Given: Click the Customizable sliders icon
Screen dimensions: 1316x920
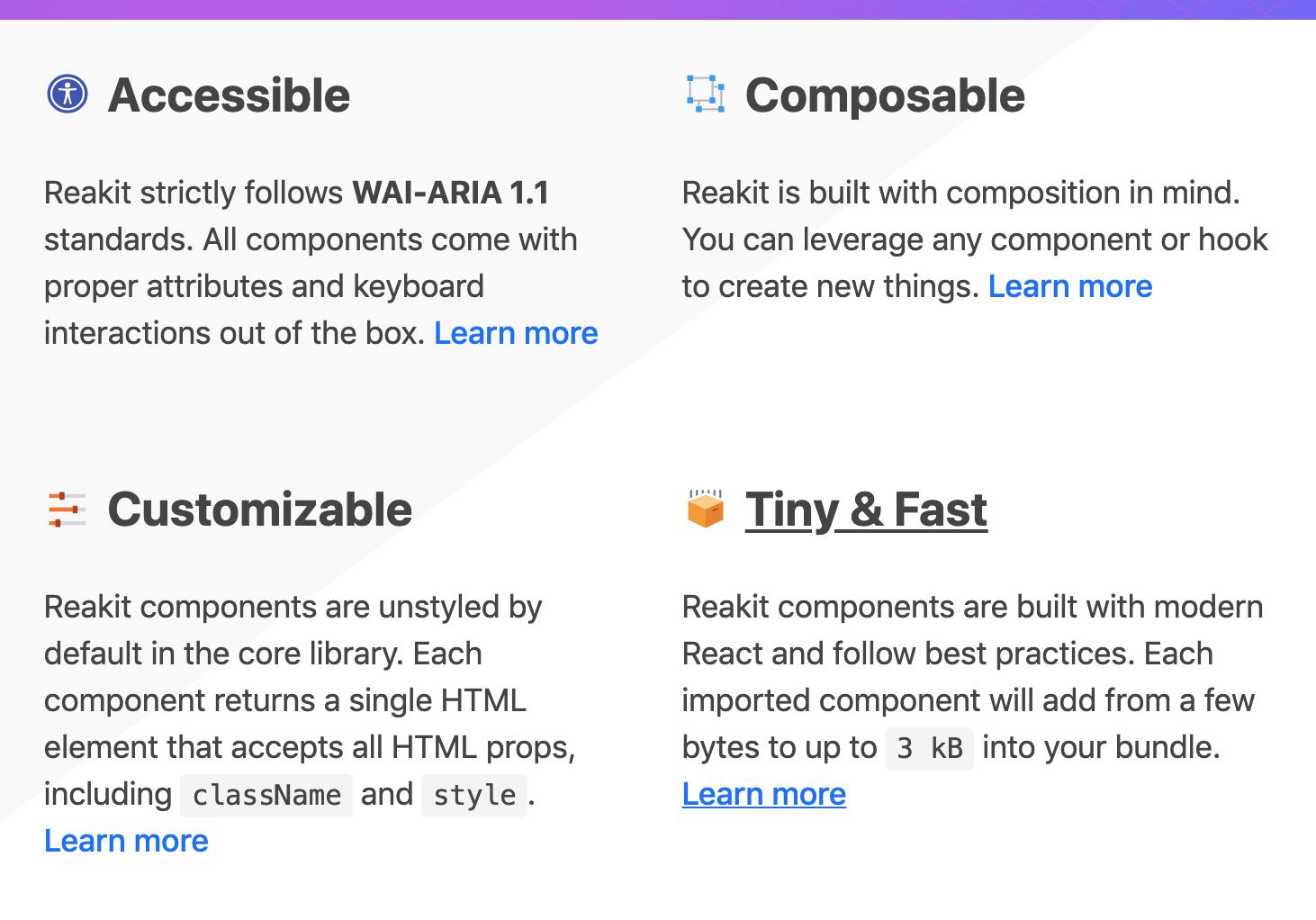Looking at the screenshot, I should [x=67, y=510].
